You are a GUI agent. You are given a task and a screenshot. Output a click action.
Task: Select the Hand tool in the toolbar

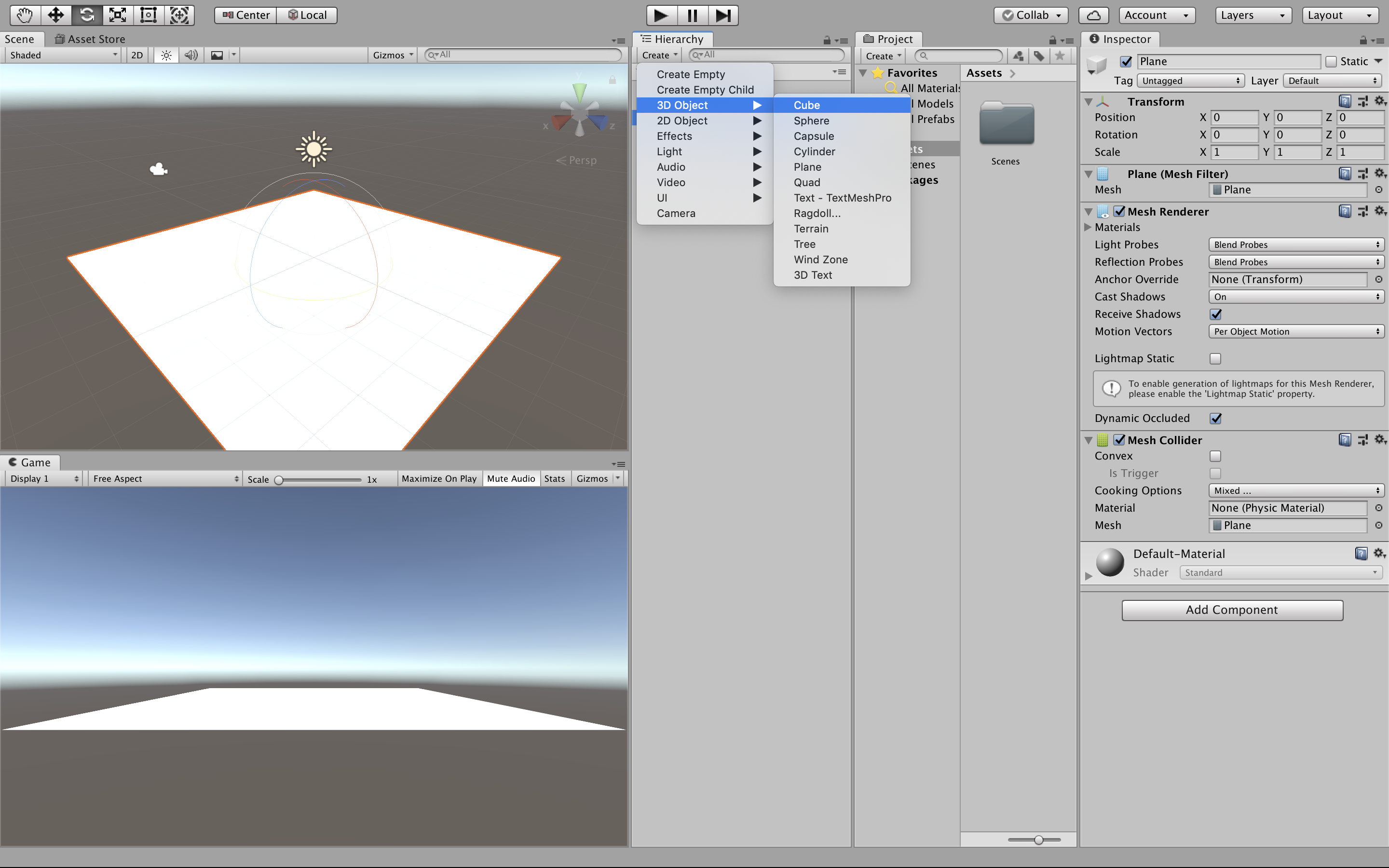point(24,15)
